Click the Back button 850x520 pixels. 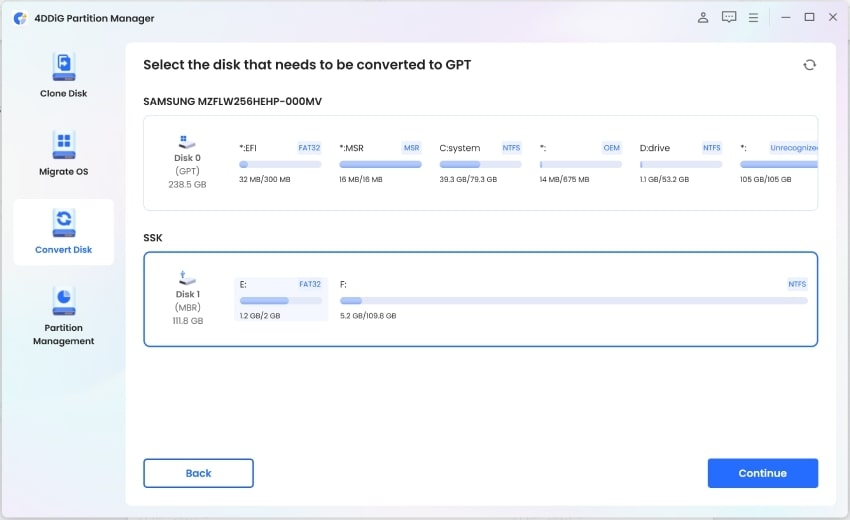[x=198, y=473]
